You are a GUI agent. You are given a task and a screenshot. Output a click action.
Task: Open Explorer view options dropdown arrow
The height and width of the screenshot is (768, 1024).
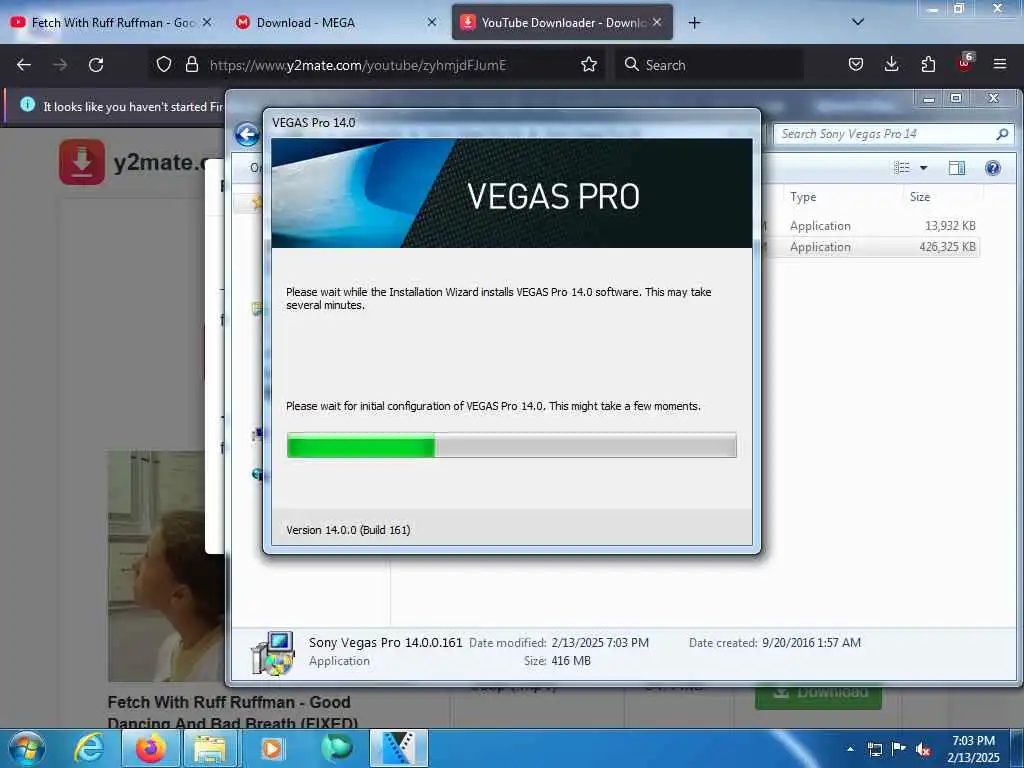(923, 168)
